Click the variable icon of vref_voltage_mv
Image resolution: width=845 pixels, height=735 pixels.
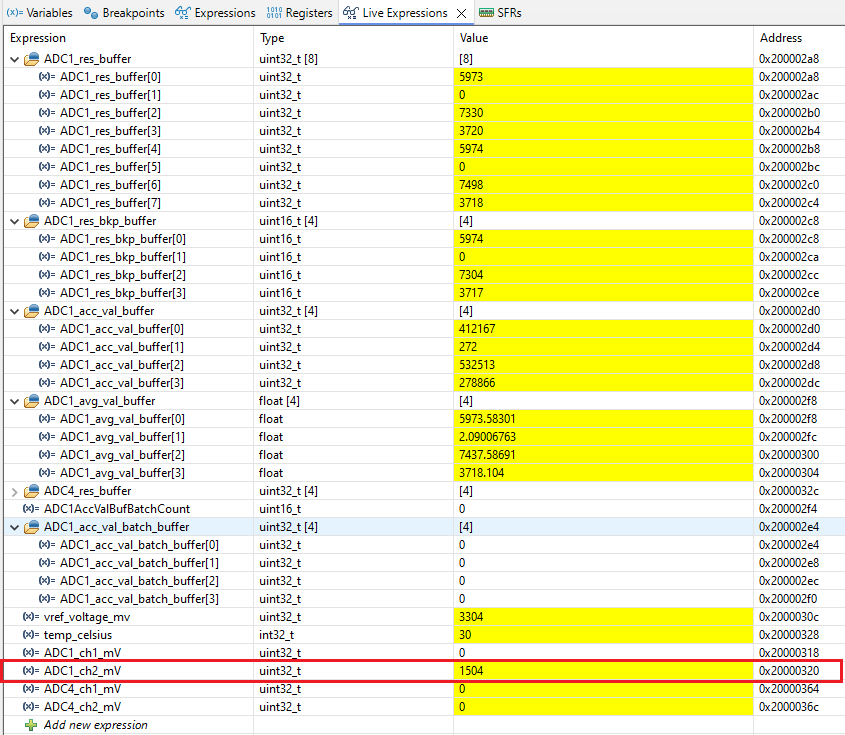pyautogui.click(x=31, y=617)
